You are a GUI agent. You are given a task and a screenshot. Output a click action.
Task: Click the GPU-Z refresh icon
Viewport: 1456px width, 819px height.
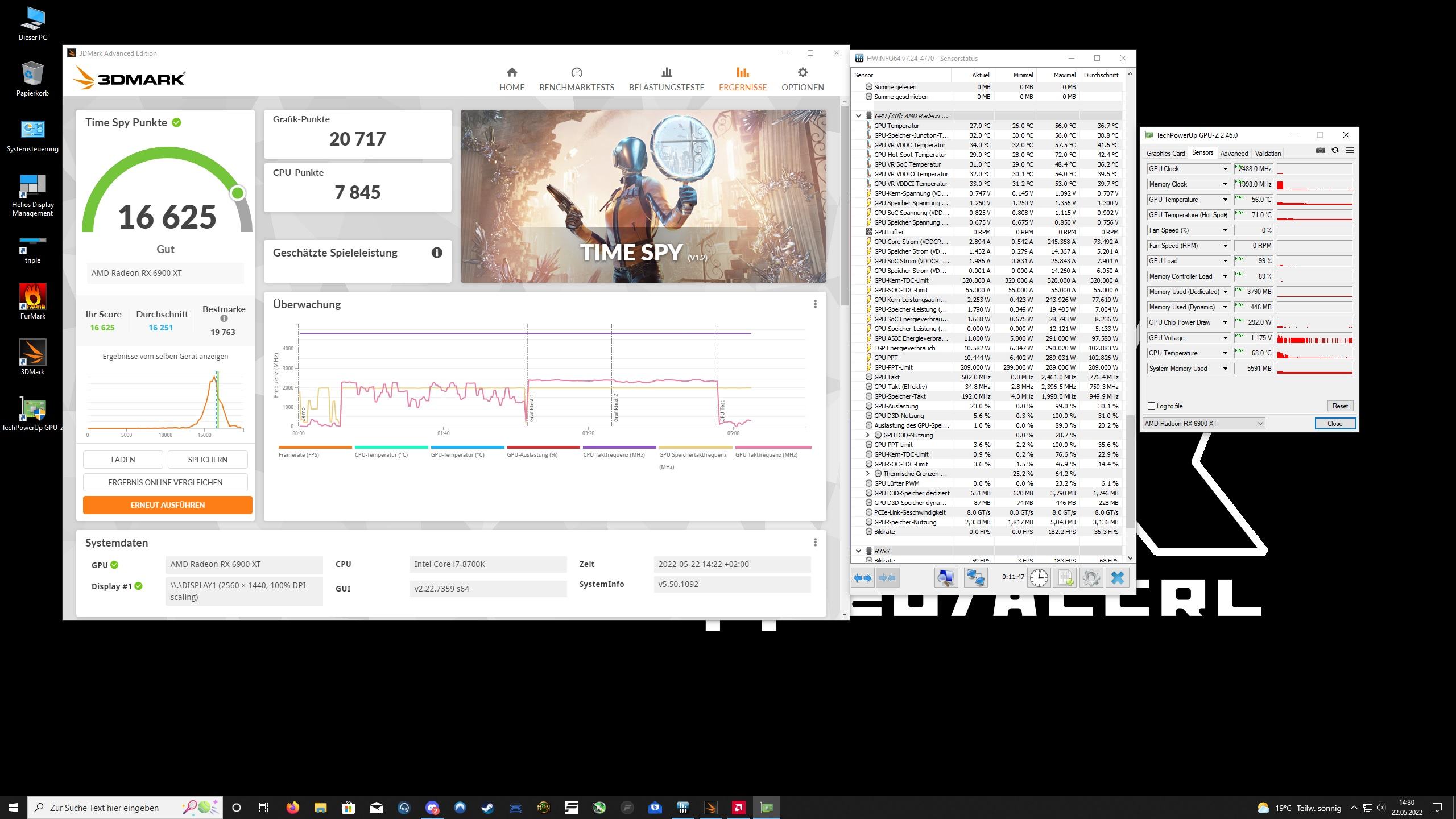click(1335, 151)
